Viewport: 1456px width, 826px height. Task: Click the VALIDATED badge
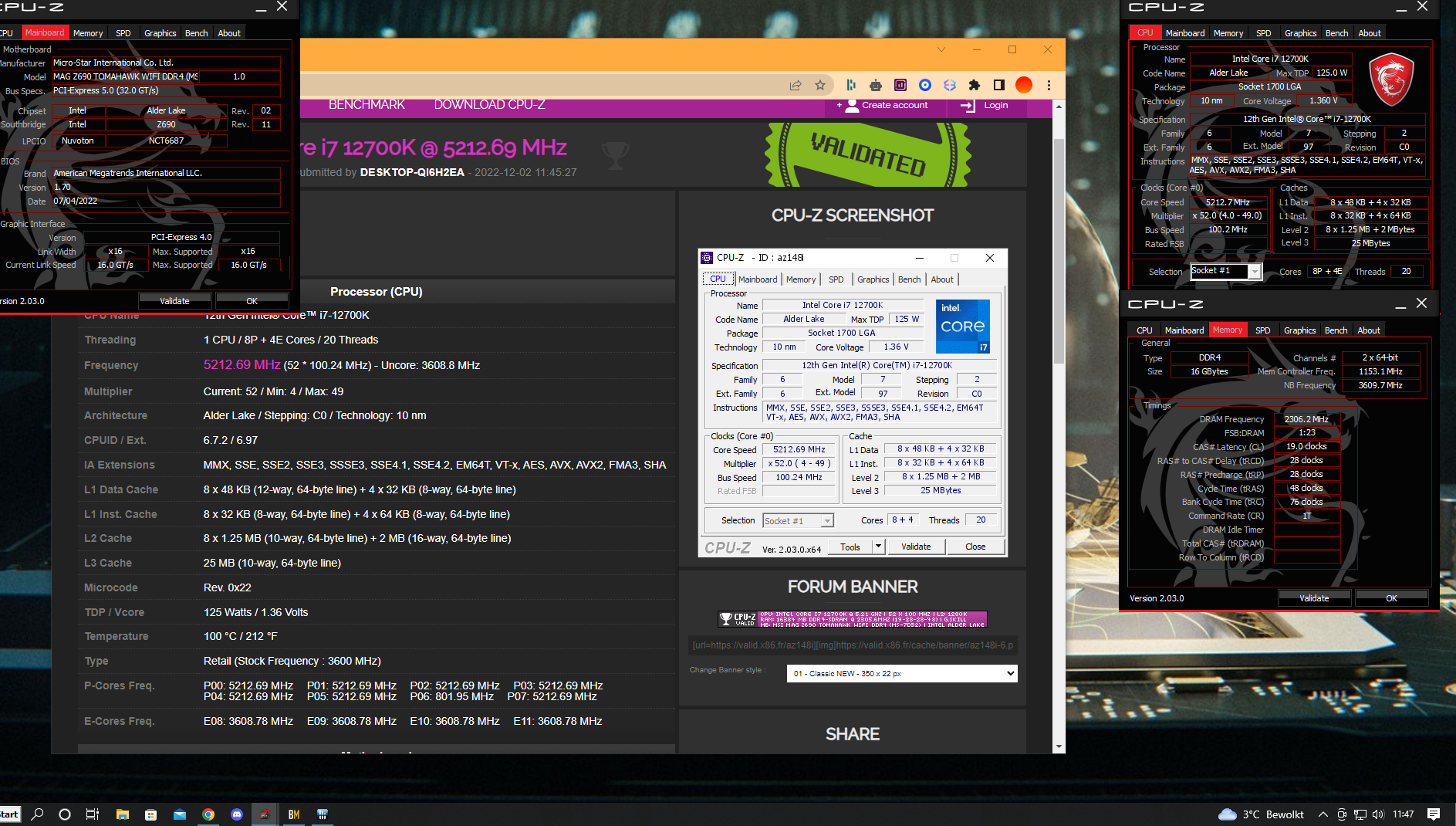coord(868,154)
